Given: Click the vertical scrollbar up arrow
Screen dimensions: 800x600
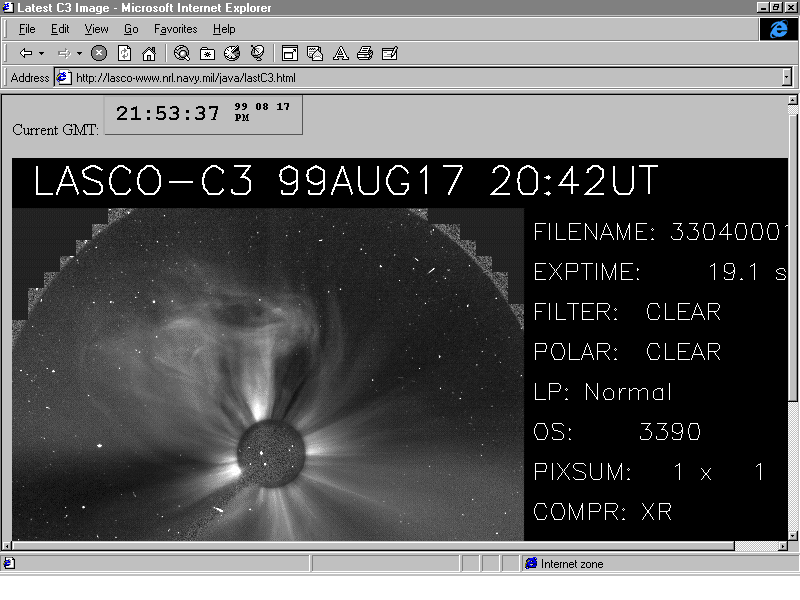Looking at the screenshot, I should pos(793,99).
